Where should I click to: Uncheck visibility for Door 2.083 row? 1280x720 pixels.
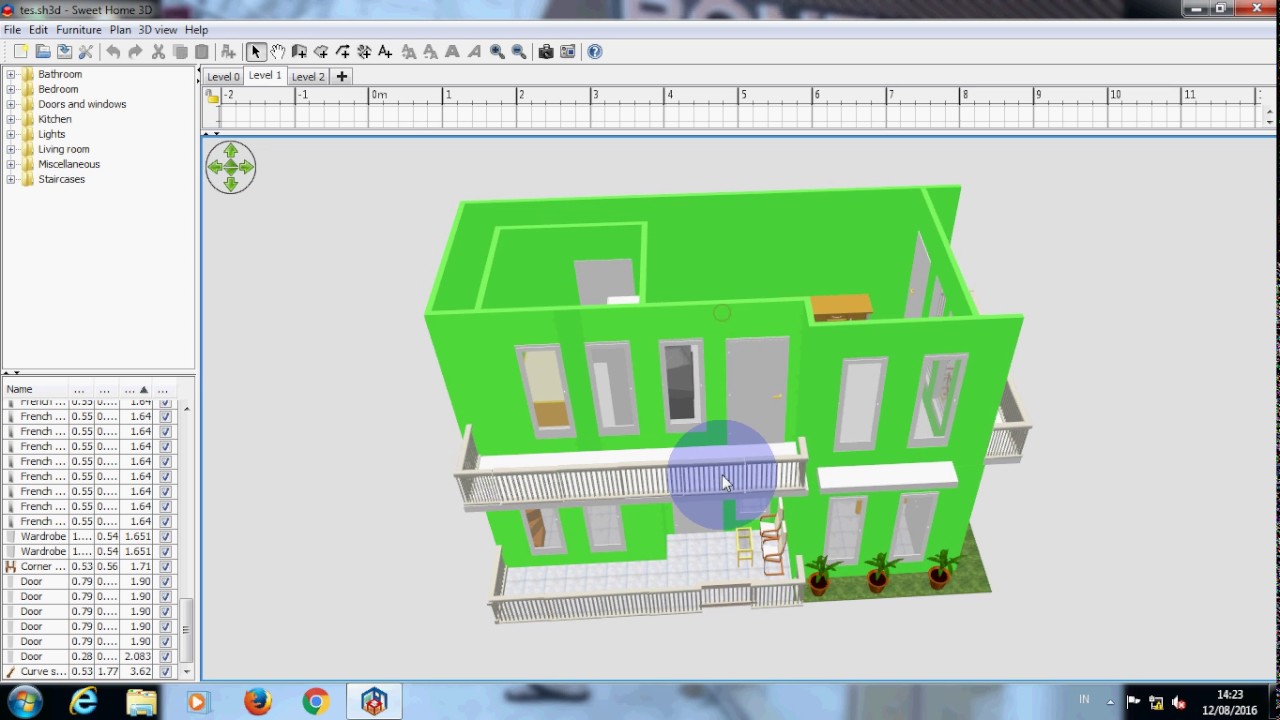tap(165, 657)
